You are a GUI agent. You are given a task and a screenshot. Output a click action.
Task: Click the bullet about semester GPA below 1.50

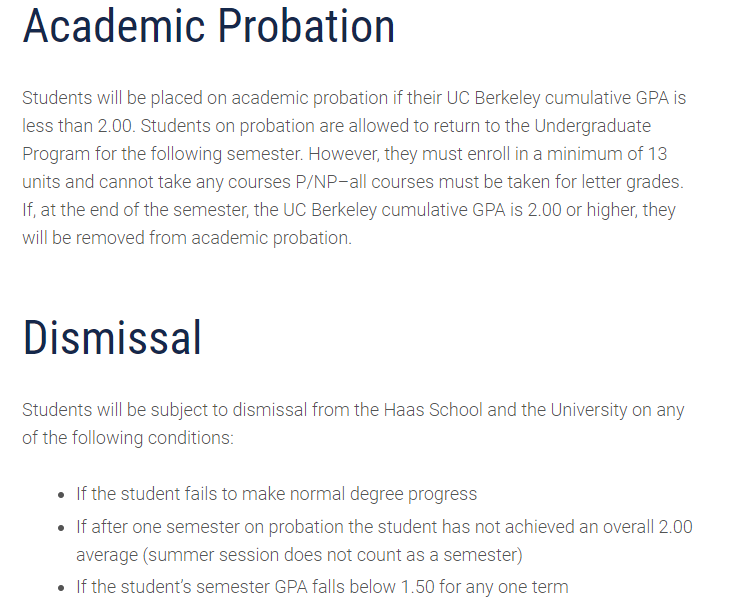click(322, 587)
